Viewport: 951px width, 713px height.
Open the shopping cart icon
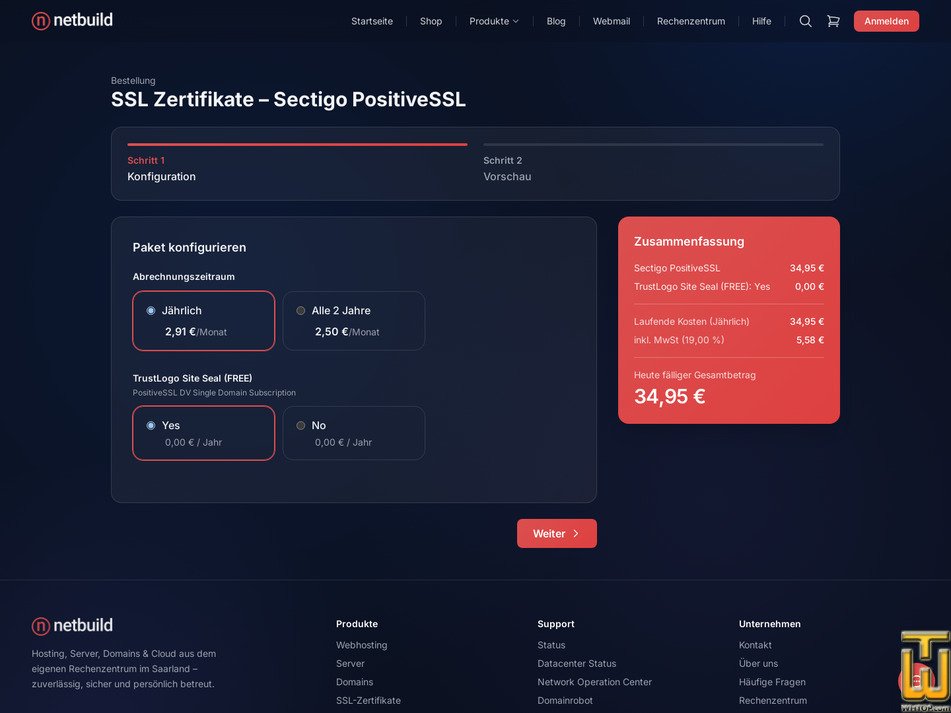[833, 21]
